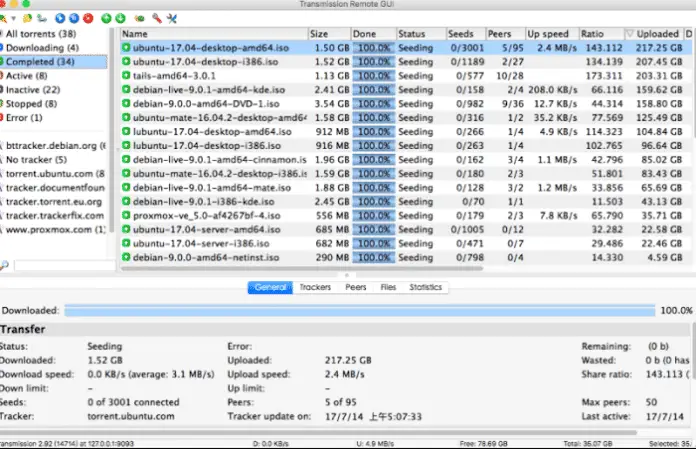Click seeding icon of proxmox-ve_5.0 torrent
Screen dimensions: 696x449
click(x=126, y=215)
